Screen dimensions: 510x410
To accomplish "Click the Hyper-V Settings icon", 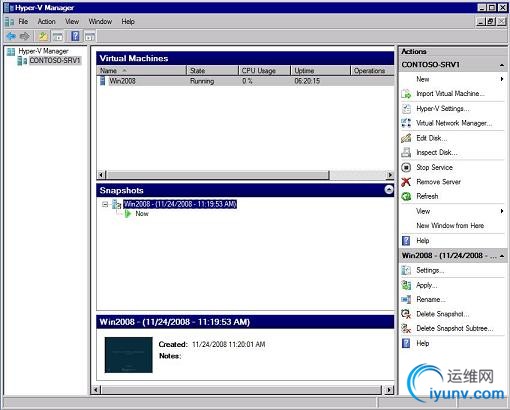I will click(x=406, y=109).
